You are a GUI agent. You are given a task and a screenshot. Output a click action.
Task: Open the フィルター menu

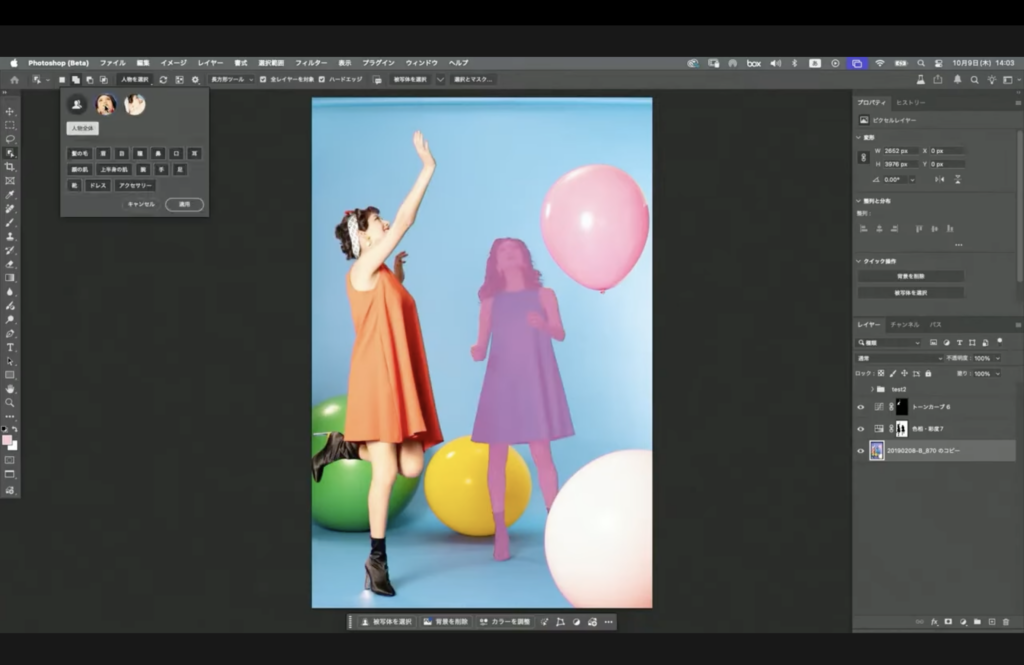click(x=310, y=62)
